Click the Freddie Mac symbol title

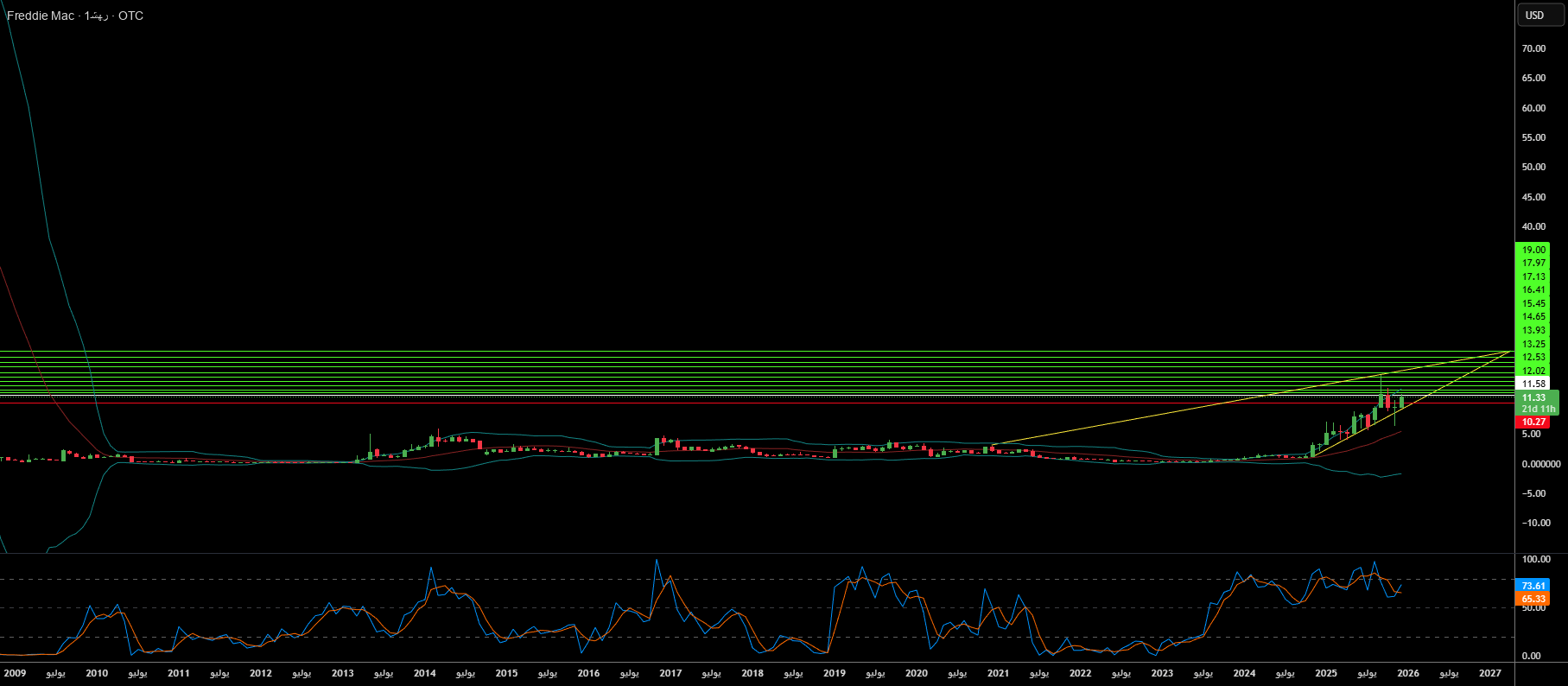(41, 16)
